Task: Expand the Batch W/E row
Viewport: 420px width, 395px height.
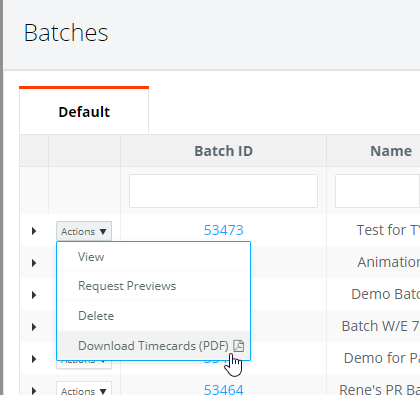Action: click(x=34, y=327)
